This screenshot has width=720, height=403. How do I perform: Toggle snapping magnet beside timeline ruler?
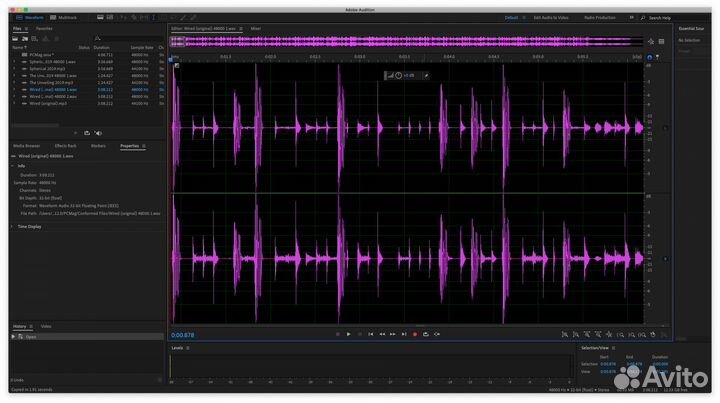pyautogui.click(x=649, y=57)
